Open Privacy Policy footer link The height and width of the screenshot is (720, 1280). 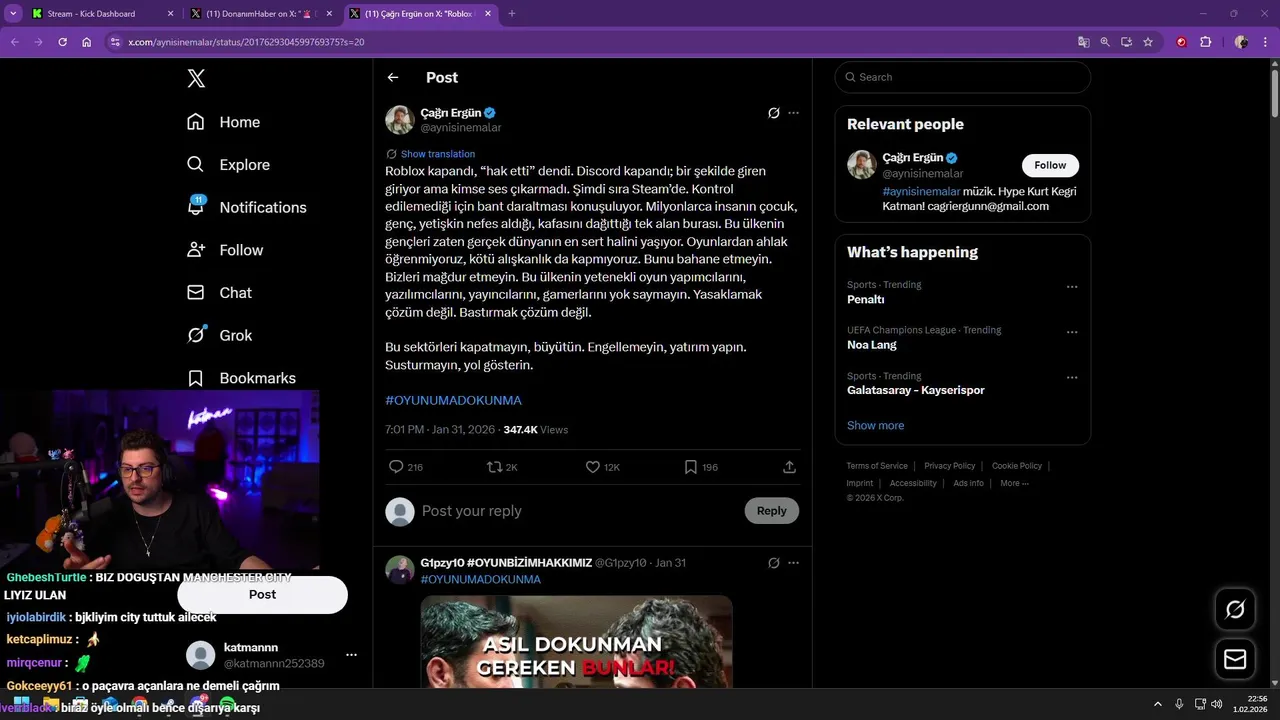tap(949, 466)
